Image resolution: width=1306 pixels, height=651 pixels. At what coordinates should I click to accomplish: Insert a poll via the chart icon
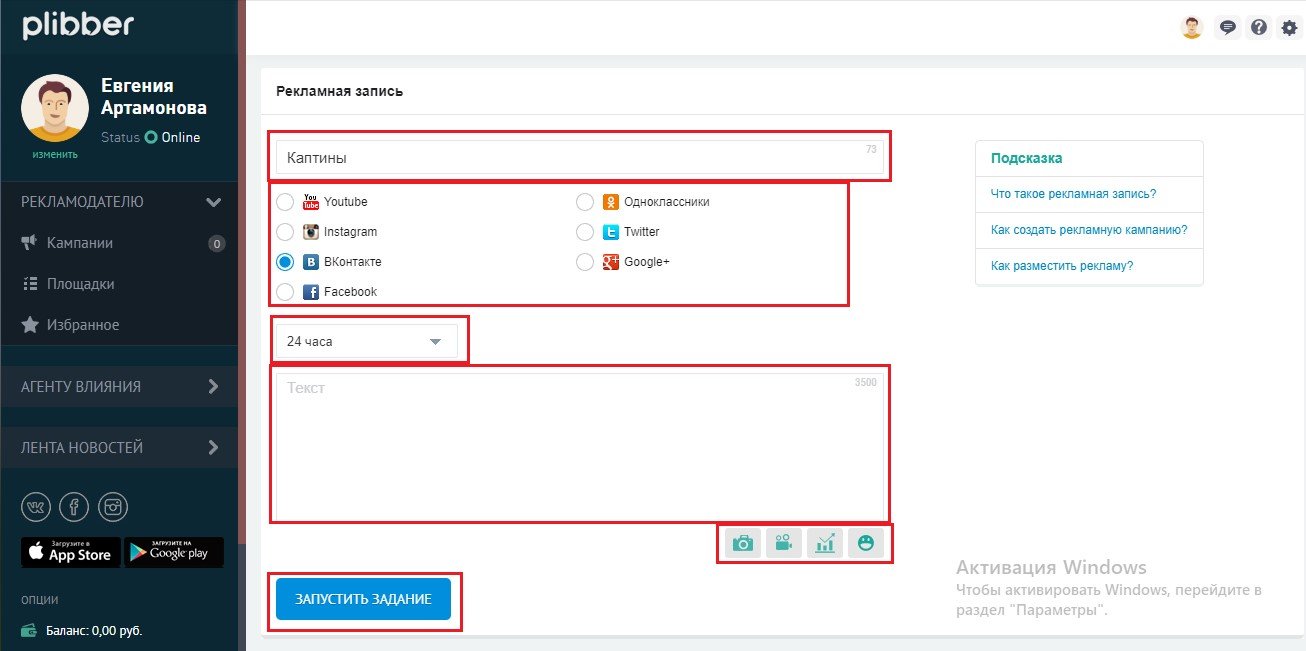pyautogui.click(x=825, y=543)
